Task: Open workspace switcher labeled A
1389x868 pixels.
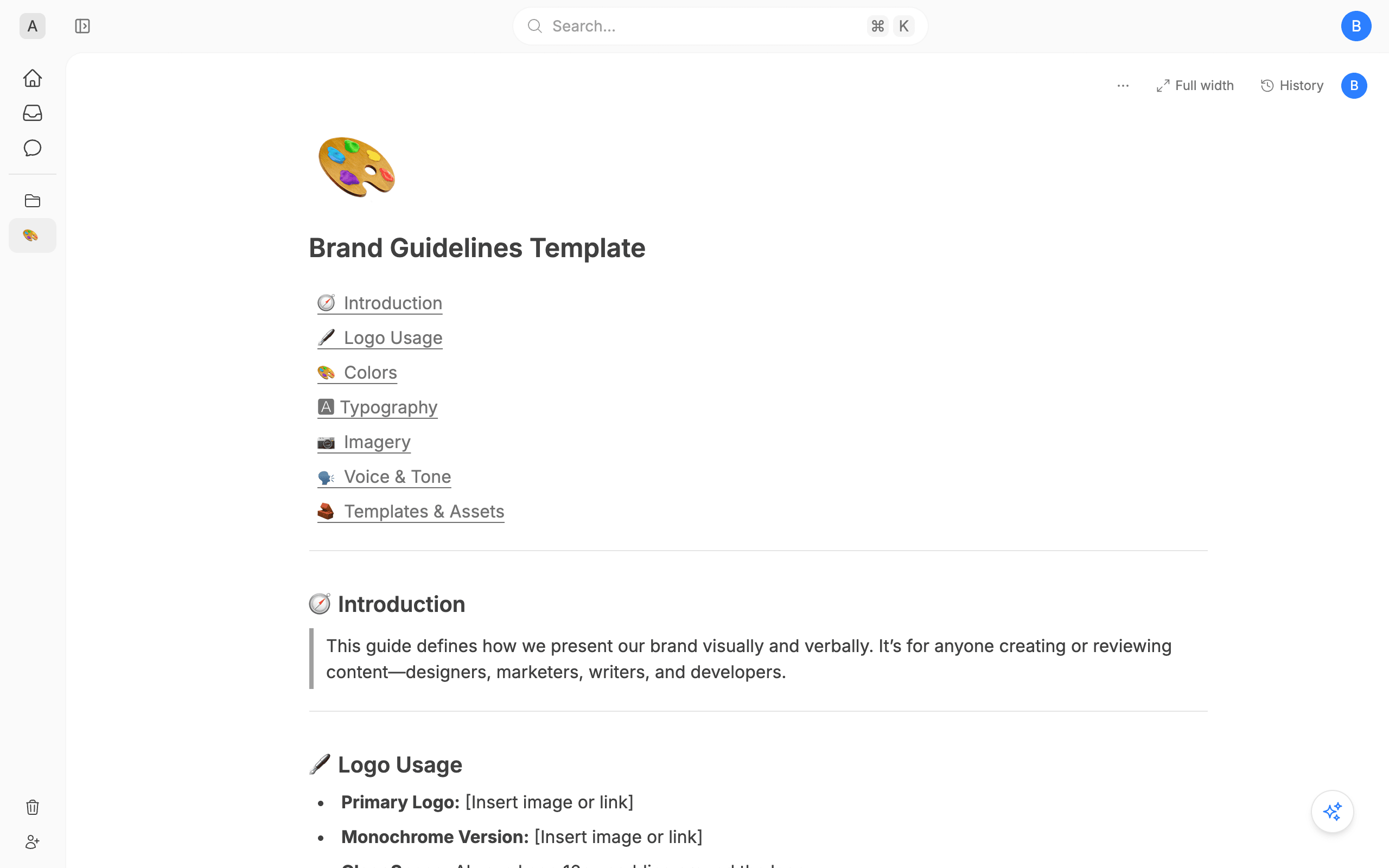Action: tap(32, 27)
